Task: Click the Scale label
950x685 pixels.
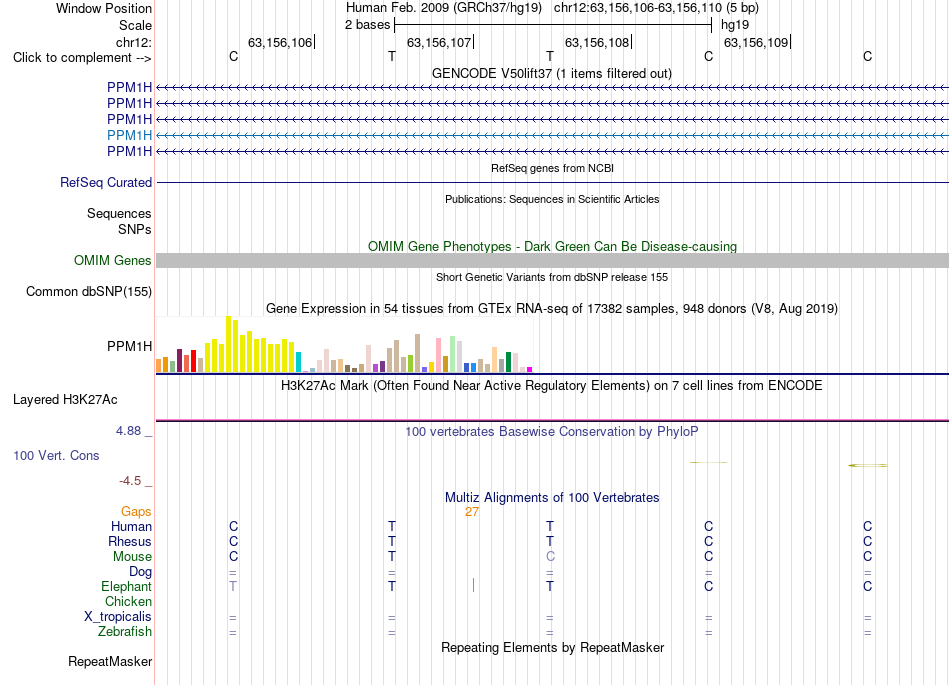Action: 135,25
